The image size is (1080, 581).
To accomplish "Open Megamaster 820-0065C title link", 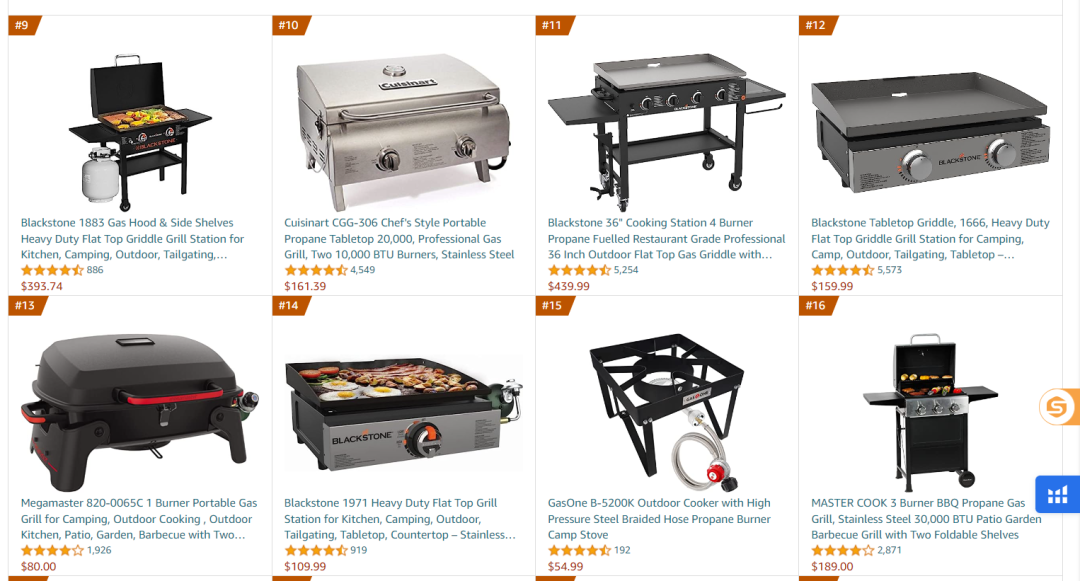I will (139, 519).
